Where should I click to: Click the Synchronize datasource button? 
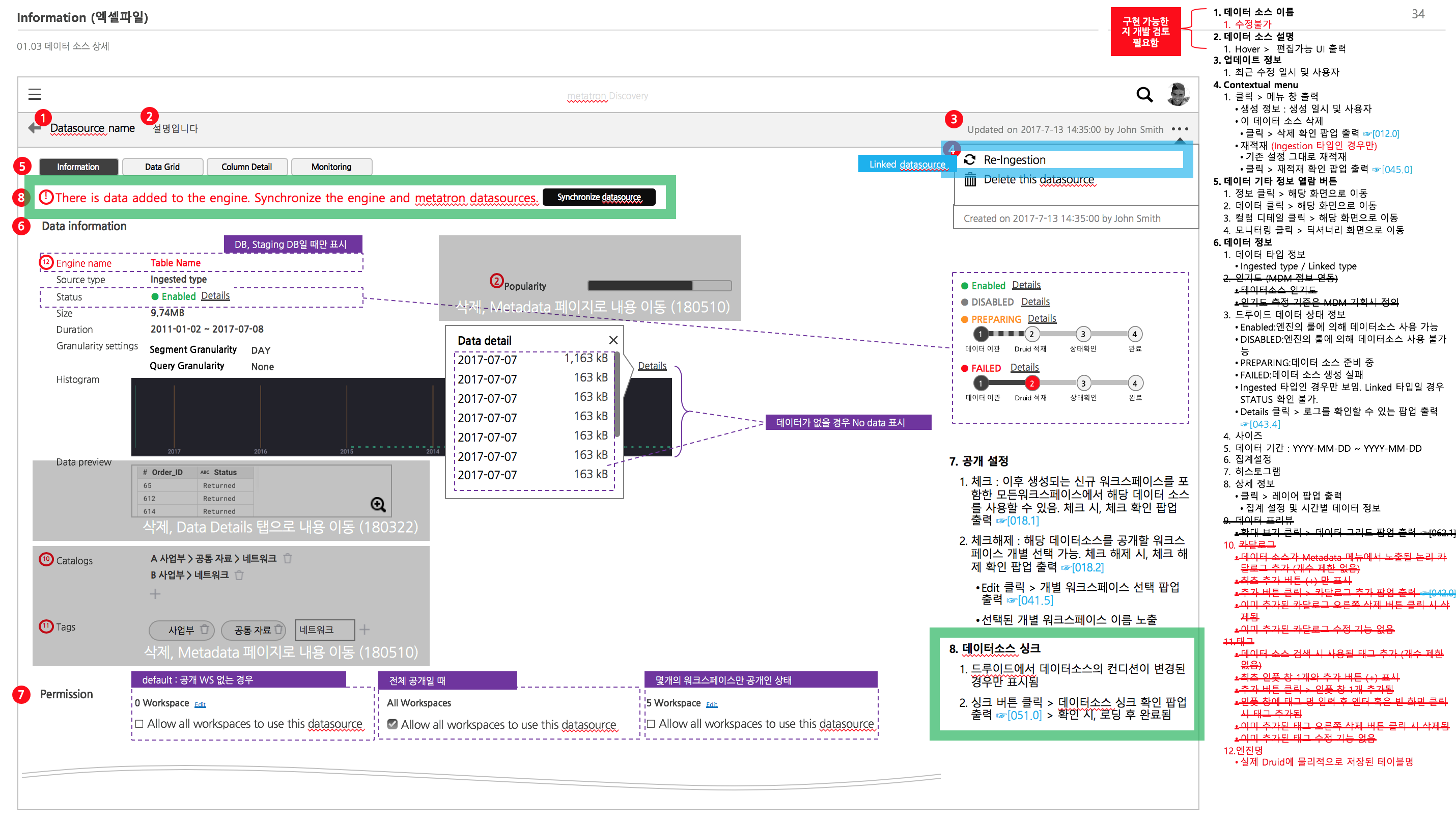click(x=599, y=197)
